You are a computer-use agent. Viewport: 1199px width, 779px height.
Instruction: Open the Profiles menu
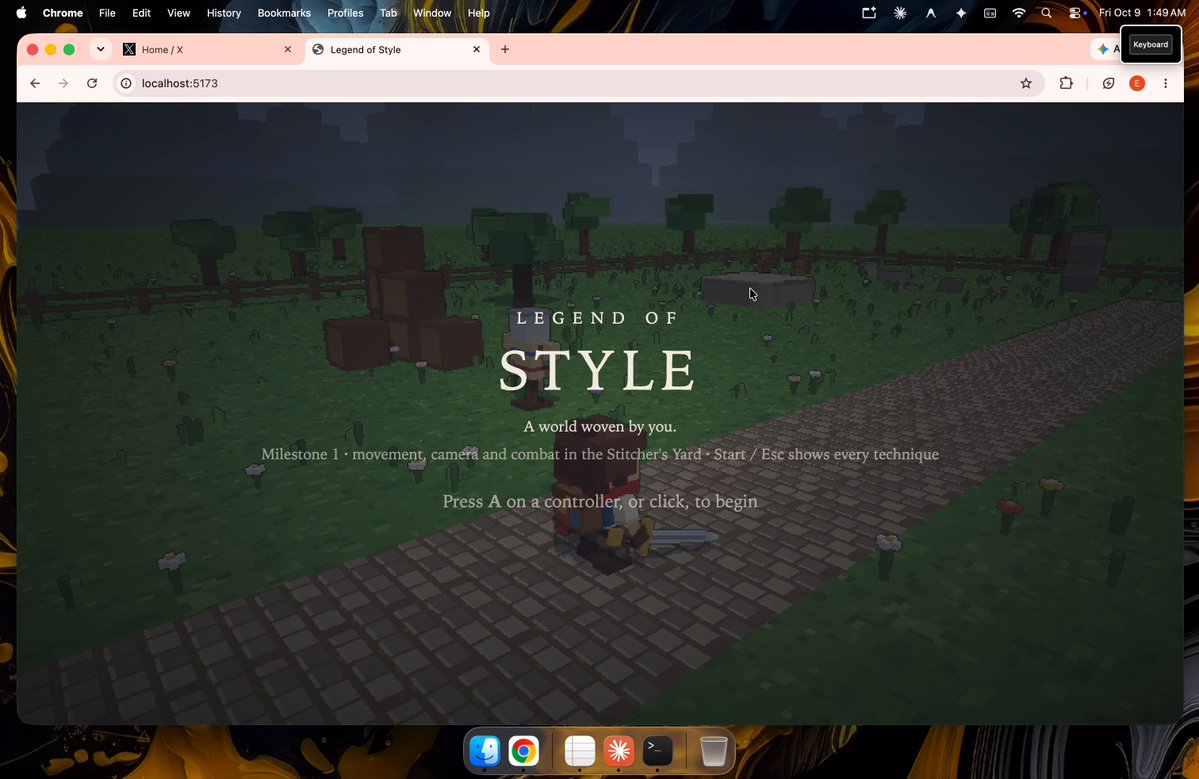click(x=345, y=13)
